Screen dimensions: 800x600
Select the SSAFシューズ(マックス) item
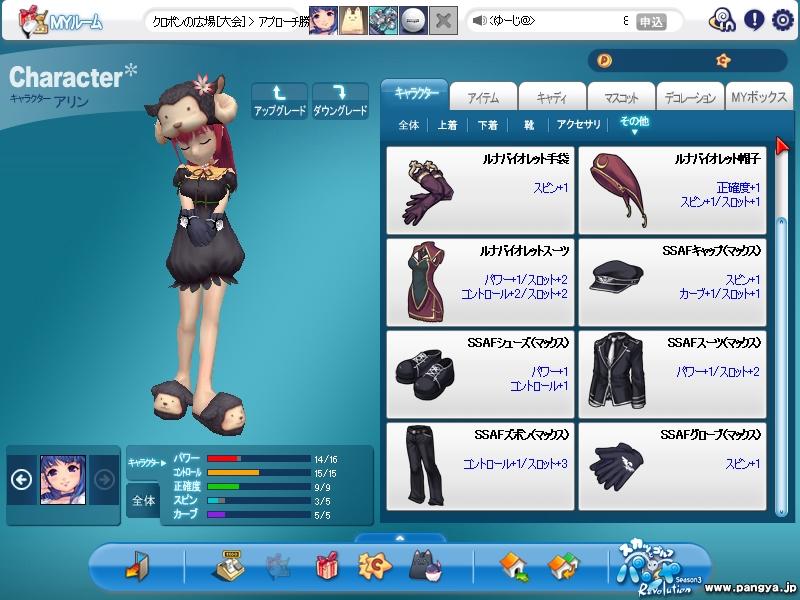coord(480,374)
